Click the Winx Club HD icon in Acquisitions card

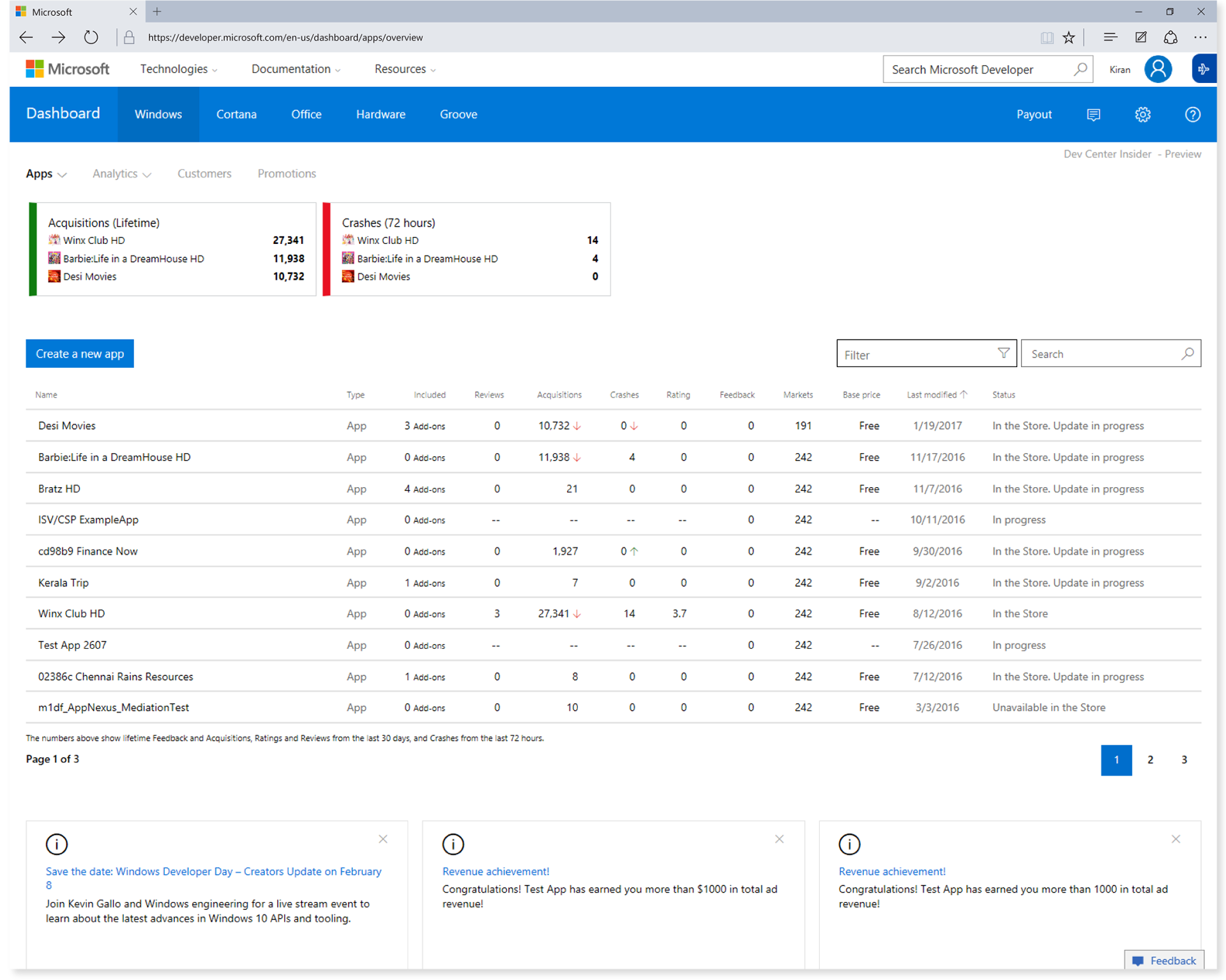pos(54,240)
